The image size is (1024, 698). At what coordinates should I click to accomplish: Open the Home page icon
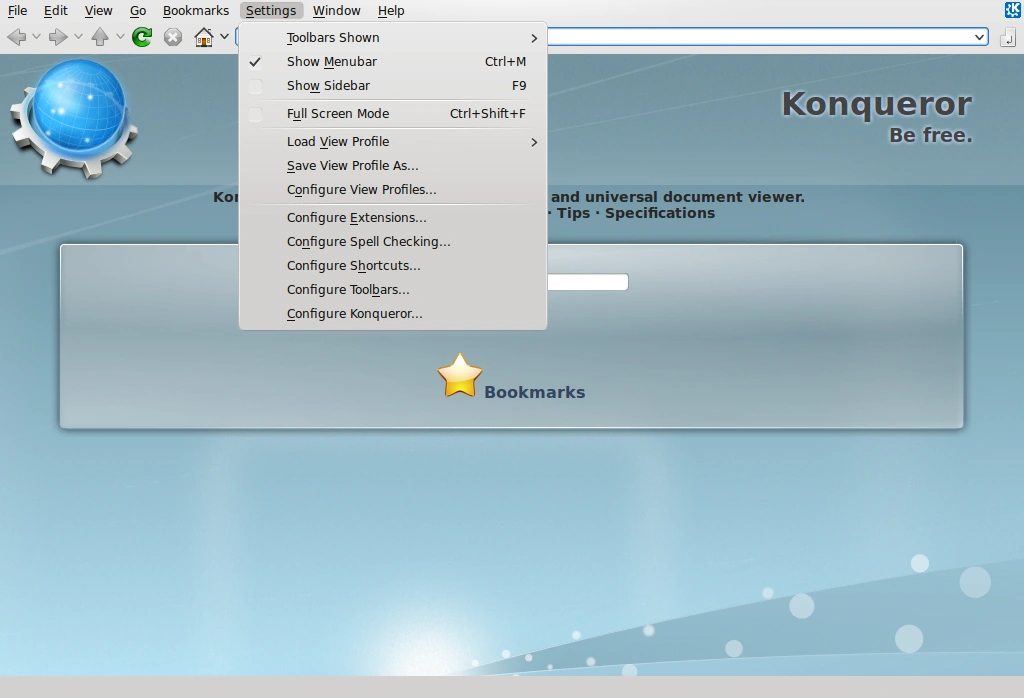tap(204, 37)
